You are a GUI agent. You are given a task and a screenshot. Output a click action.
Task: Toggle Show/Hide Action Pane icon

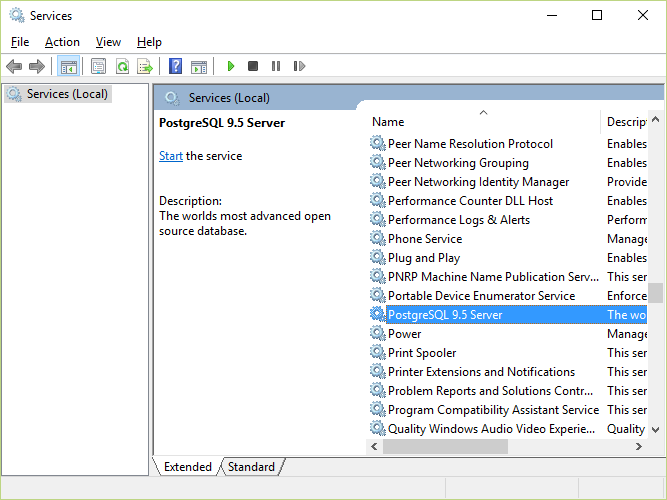pos(199,66)
